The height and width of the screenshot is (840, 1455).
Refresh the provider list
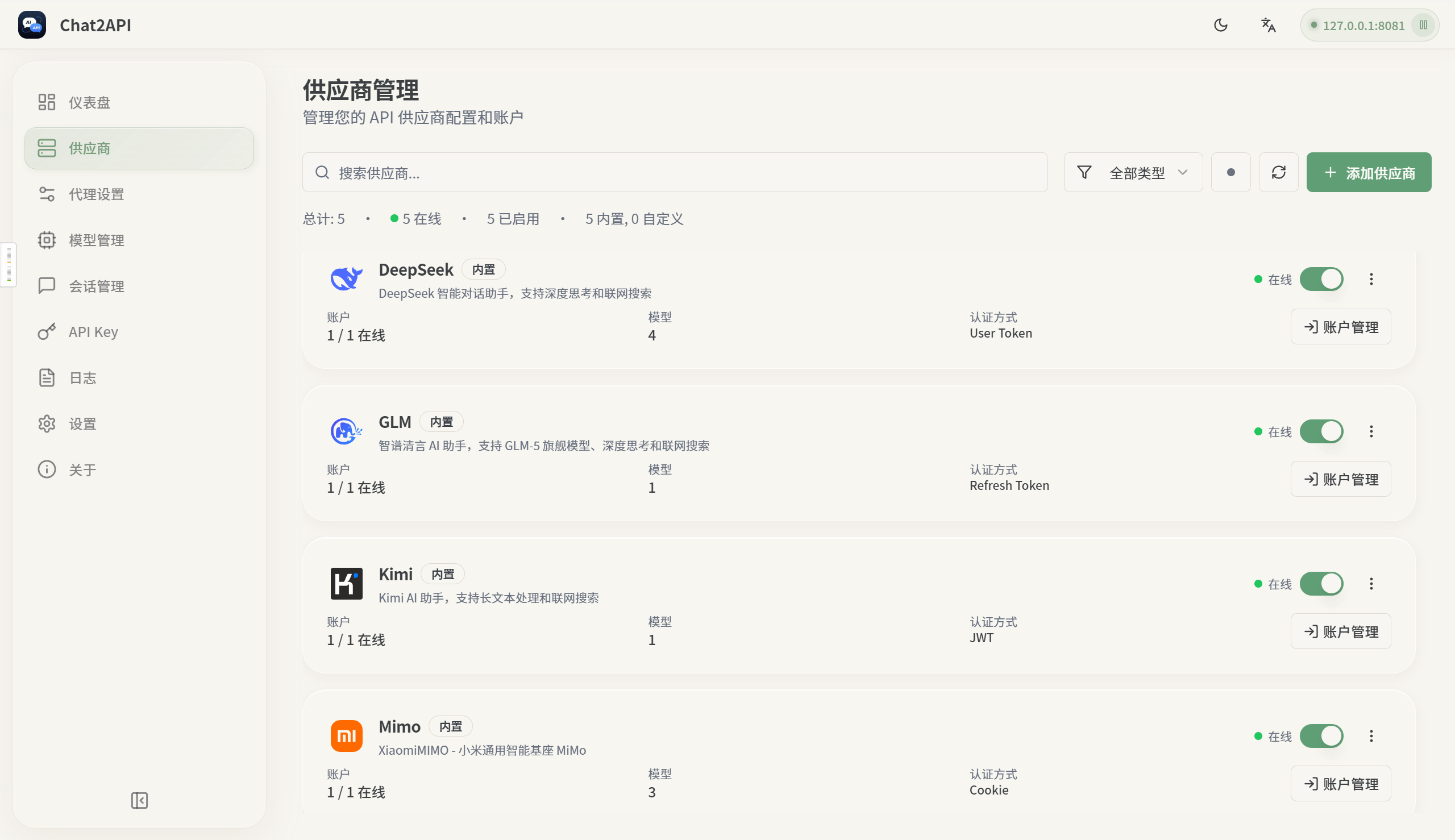coord(1278,173)
